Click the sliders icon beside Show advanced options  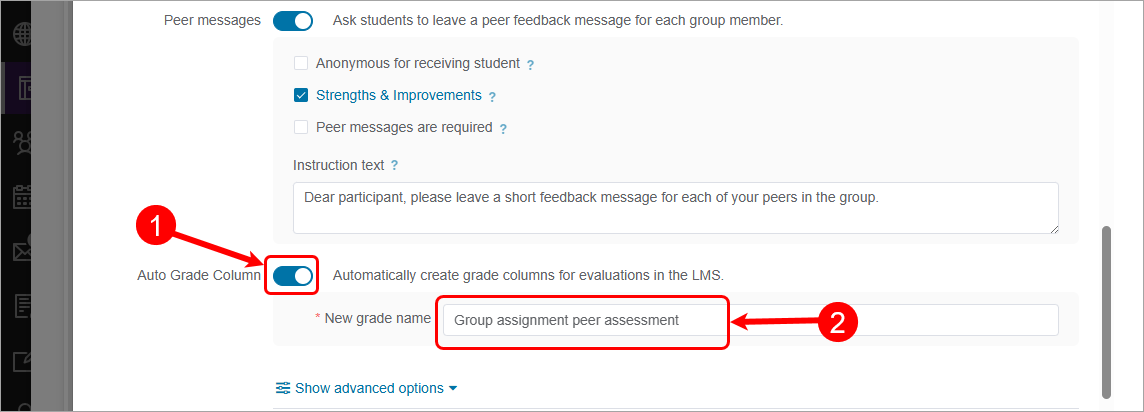point(283,388)
